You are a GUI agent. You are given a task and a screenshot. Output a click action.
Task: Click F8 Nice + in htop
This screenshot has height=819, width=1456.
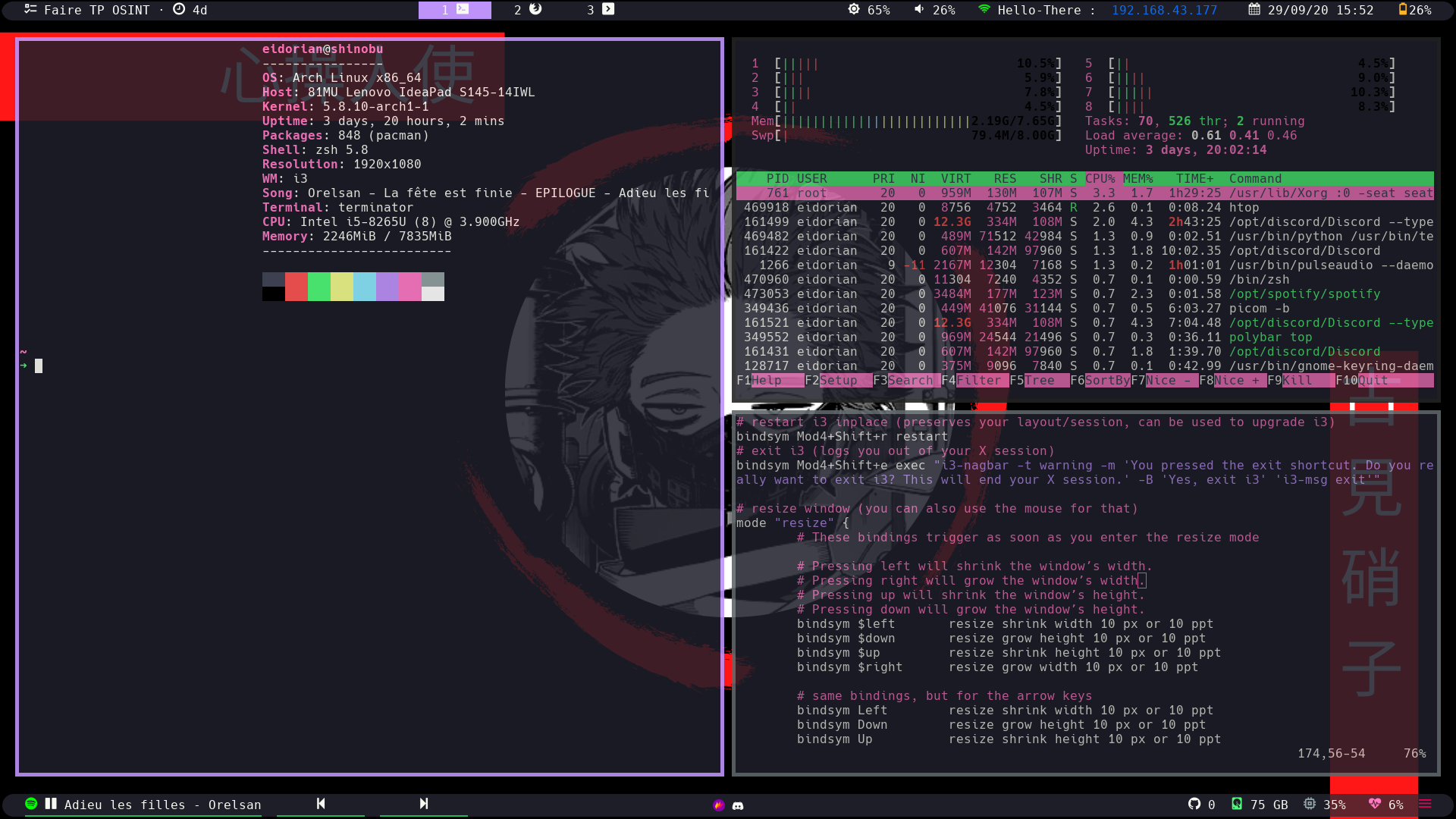click(1232, 381)
